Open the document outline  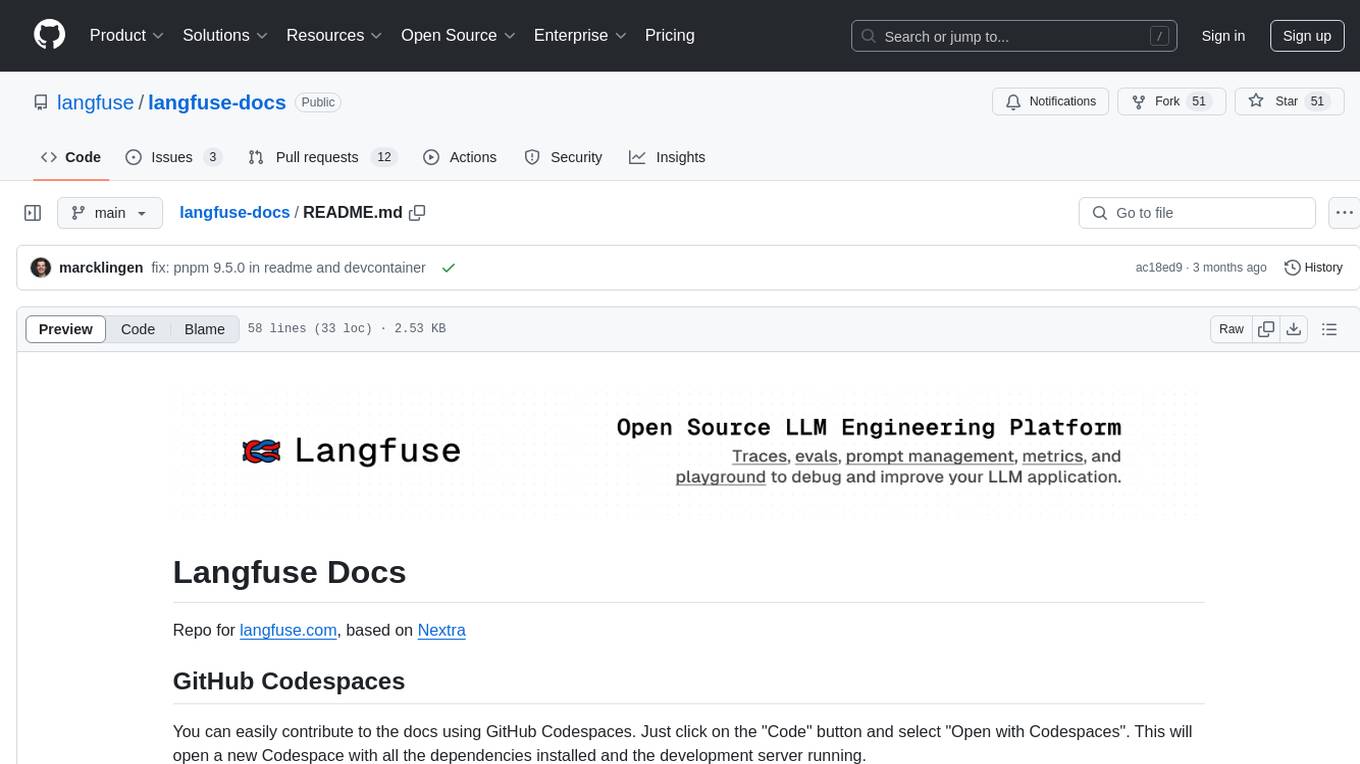coord(1329,329)
